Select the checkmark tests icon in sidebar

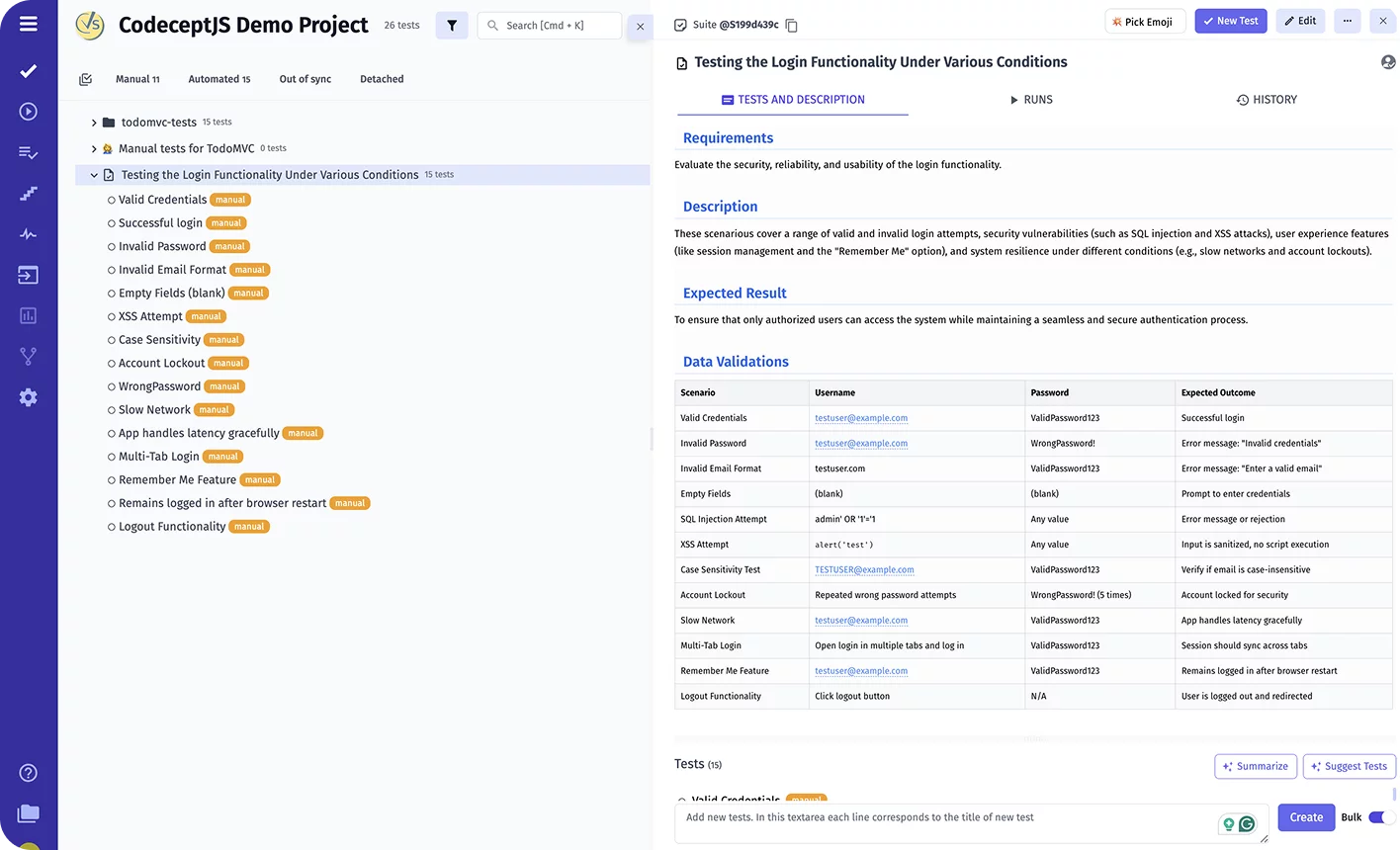click(28, 71)
